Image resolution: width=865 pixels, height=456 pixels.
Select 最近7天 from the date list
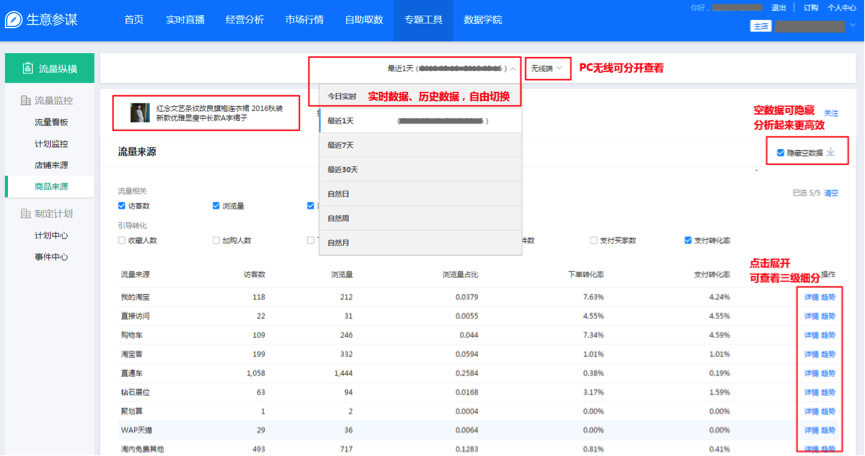[341, 145]
